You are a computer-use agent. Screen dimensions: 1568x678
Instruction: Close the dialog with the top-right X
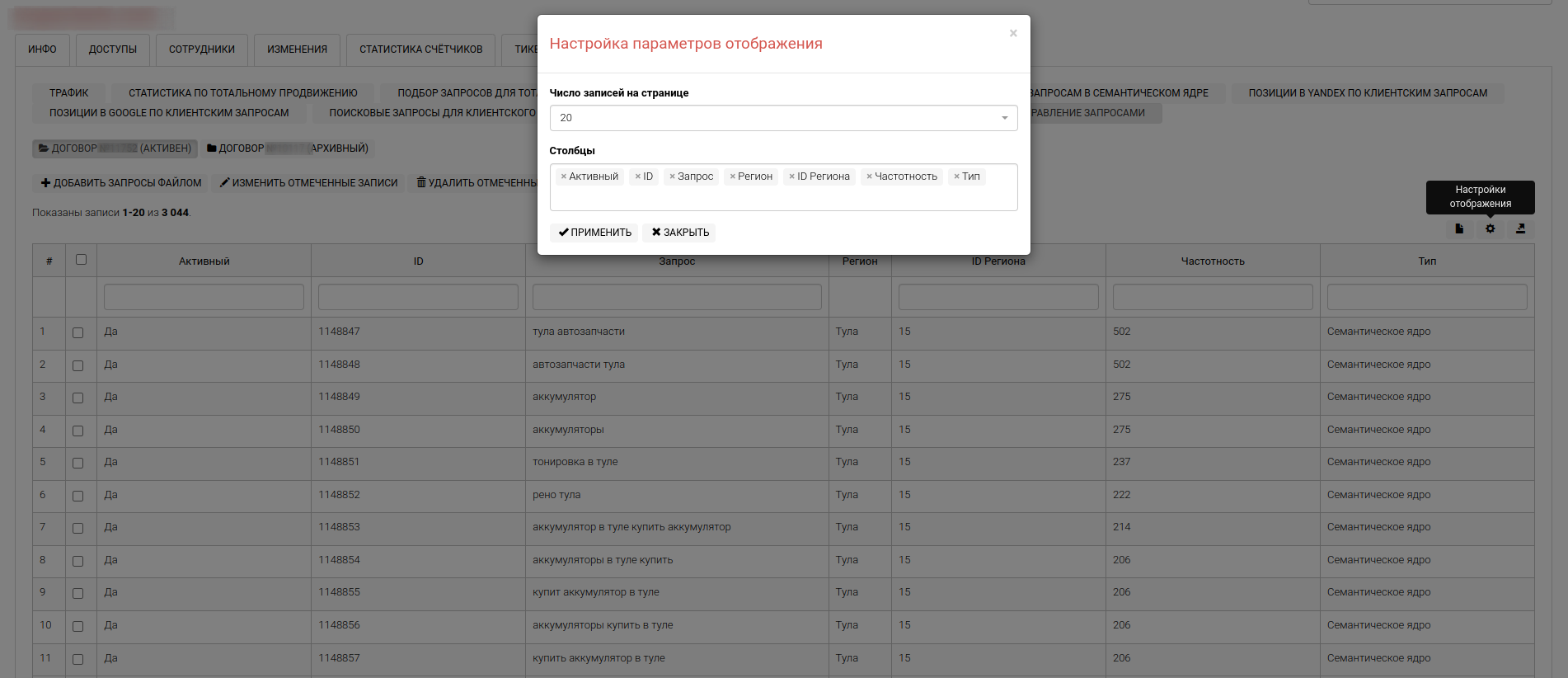pyautogui.click(x=1013, y=33)
